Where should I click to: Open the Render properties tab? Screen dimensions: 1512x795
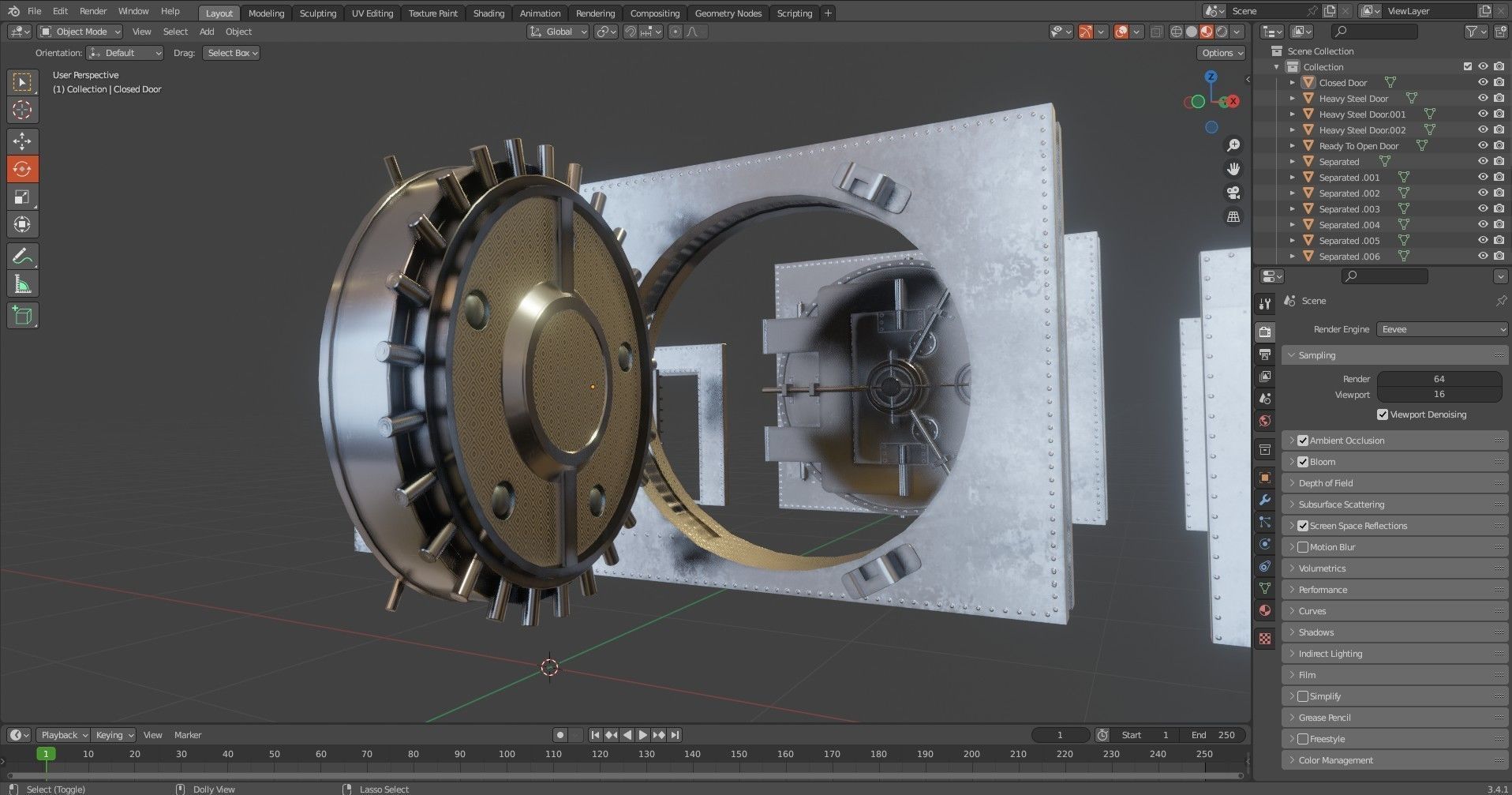click(1265, 332)
